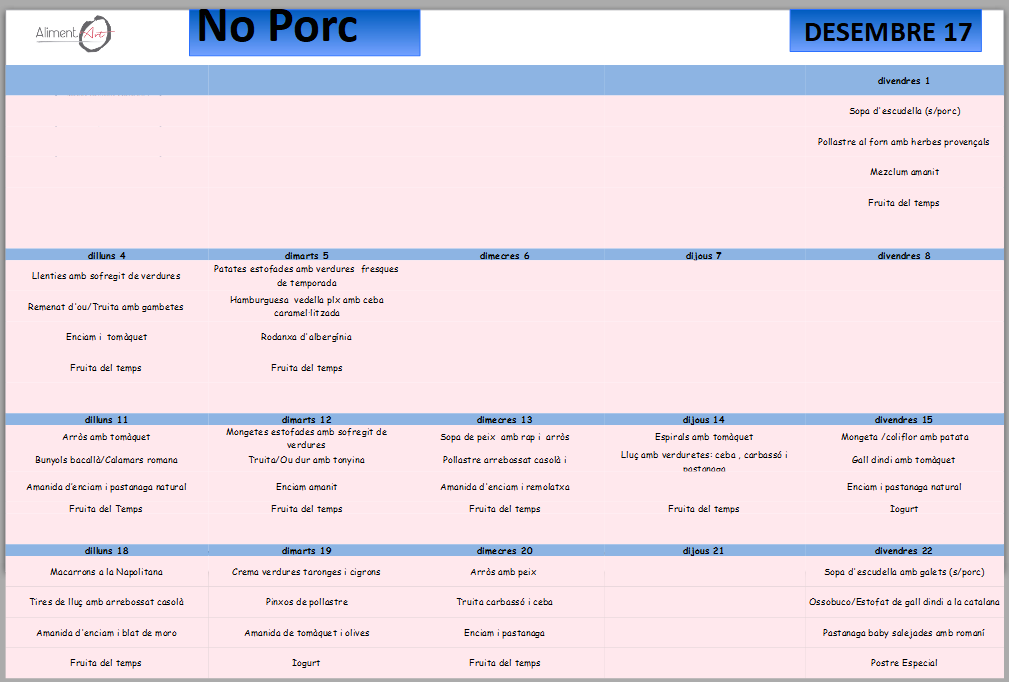Click the No Porc title banner
This screenshot has width=1009, height=682.
(x=304, y=31)
